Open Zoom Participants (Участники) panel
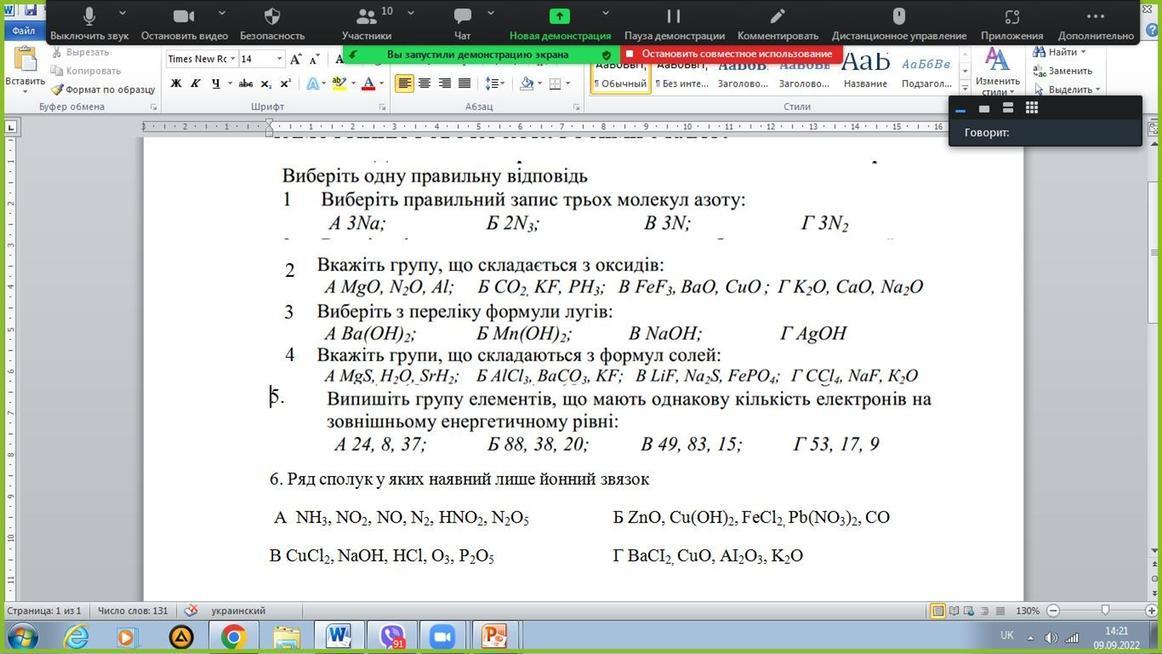This screenshot has height=654, width=1162. click(x=366, y=23)
